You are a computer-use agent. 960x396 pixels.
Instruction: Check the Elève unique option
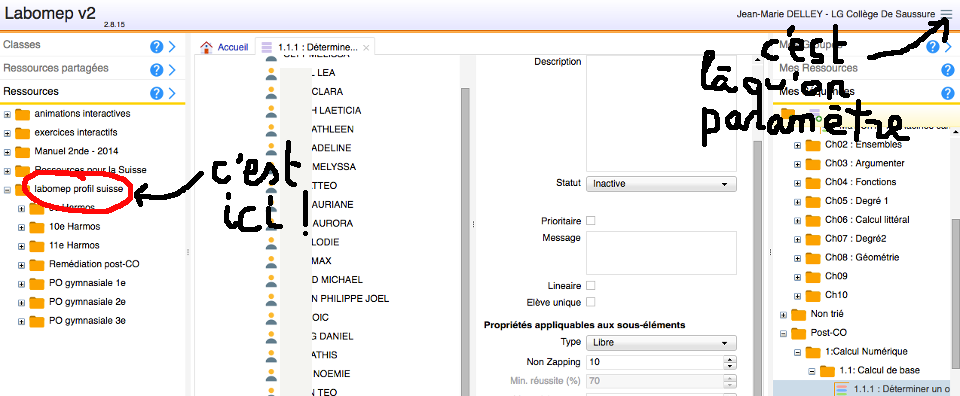click(591, 302)
